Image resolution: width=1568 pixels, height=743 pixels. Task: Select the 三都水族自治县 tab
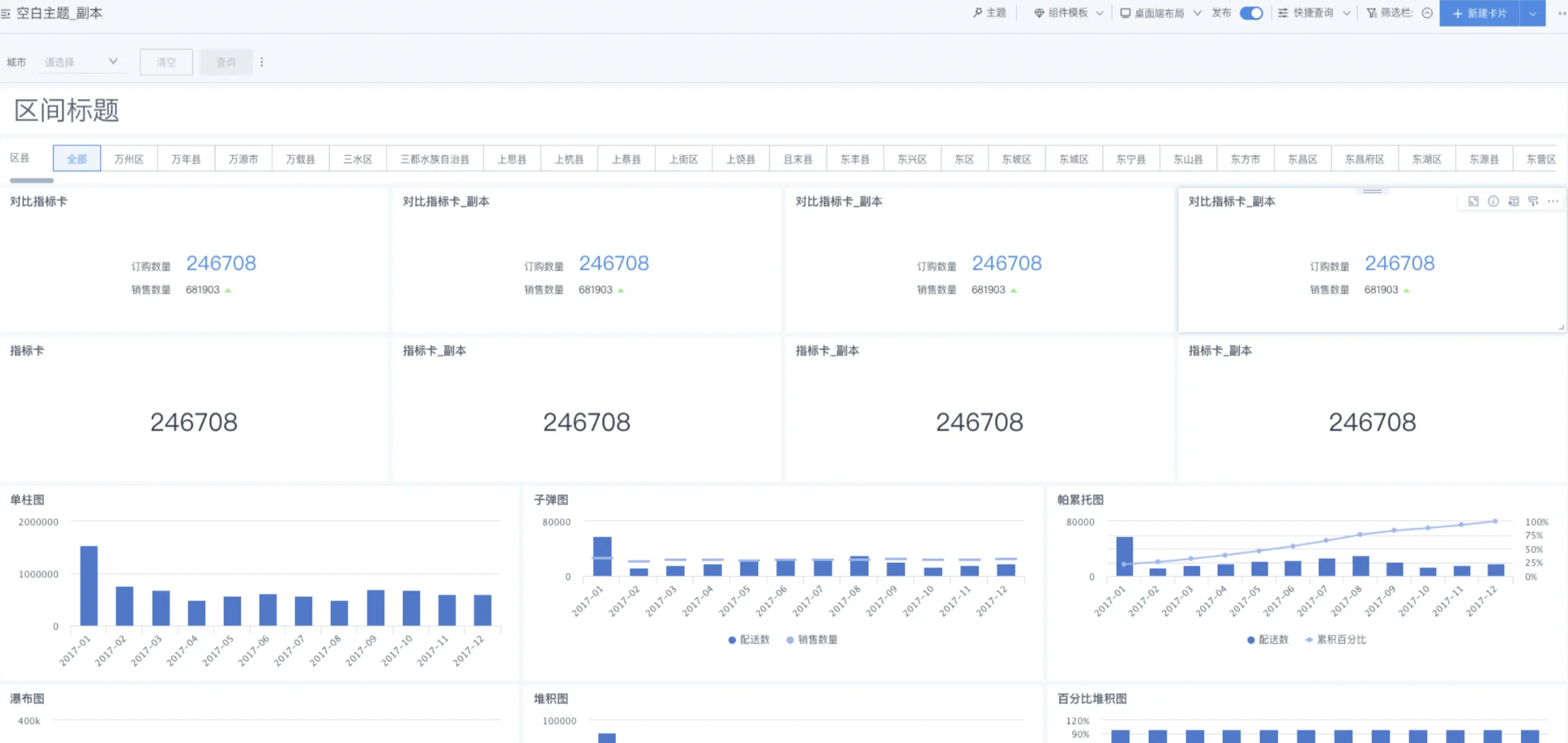coord(435,159)
